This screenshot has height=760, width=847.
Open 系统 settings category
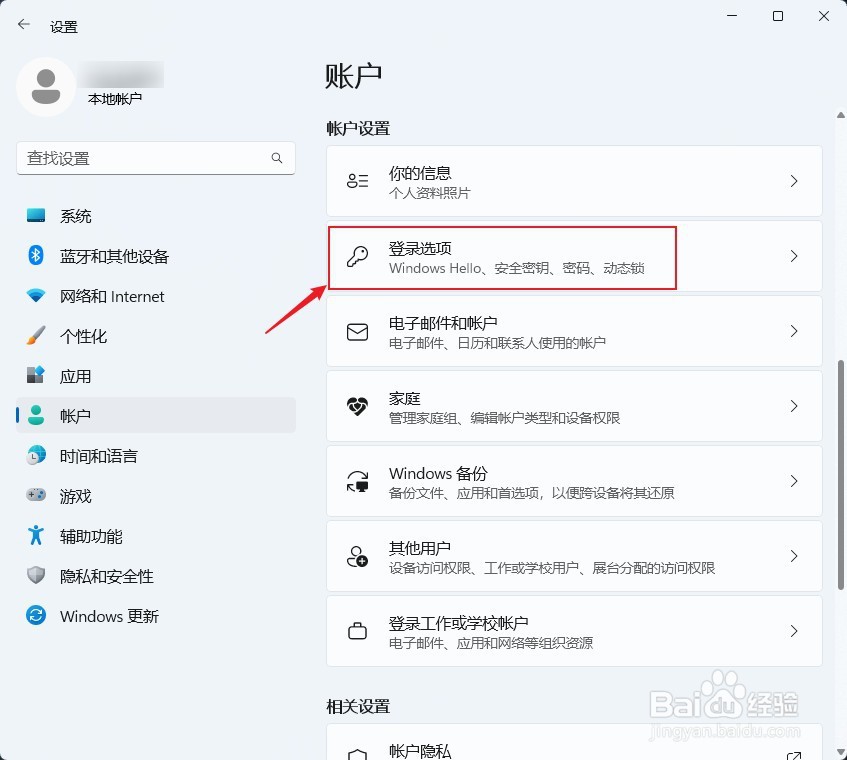pyautogui.click(x=156, y=216)
